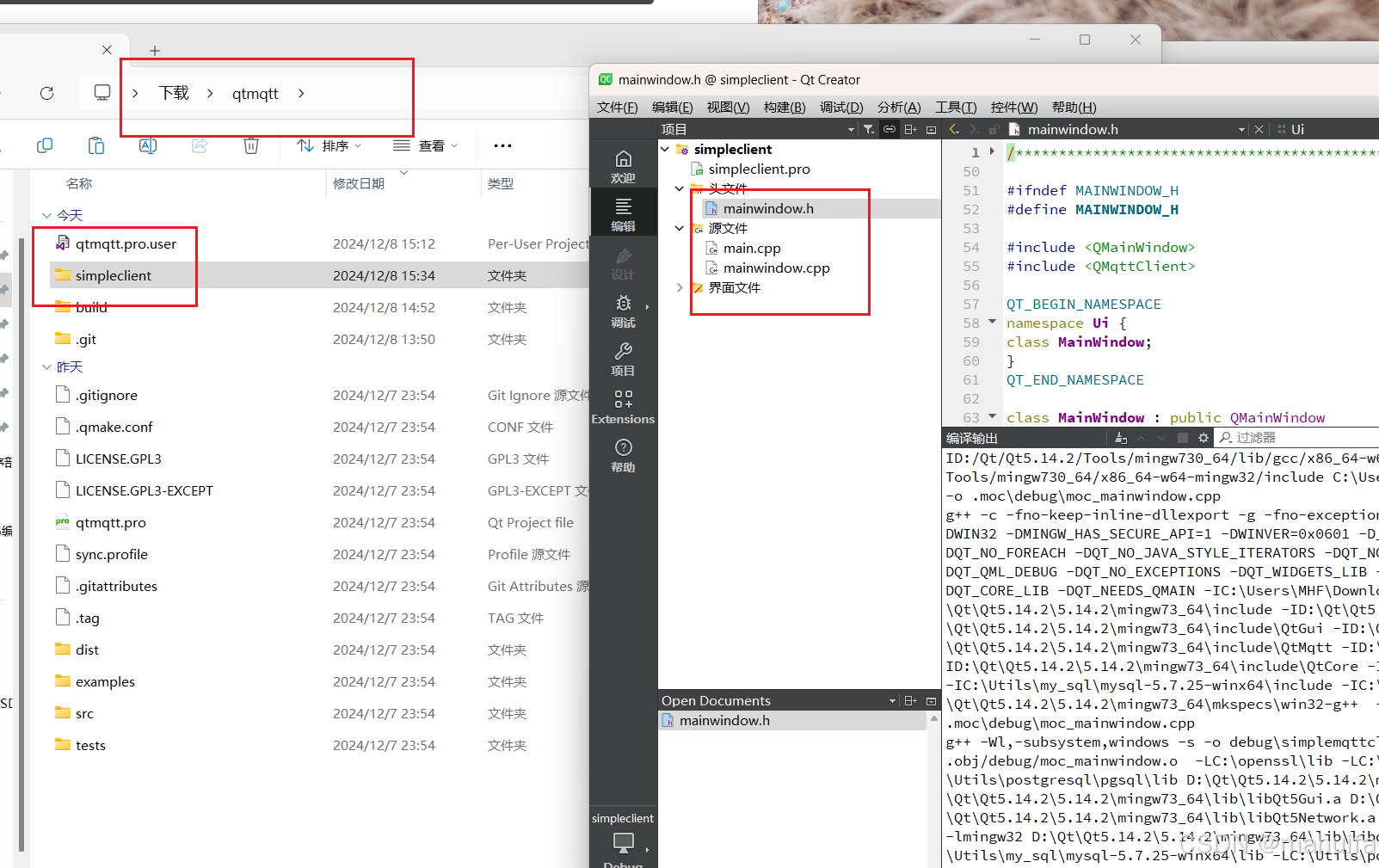Click the stop build square button
The height and width of the screenshot is (868, 1379).
click(x=1183, y=438)
